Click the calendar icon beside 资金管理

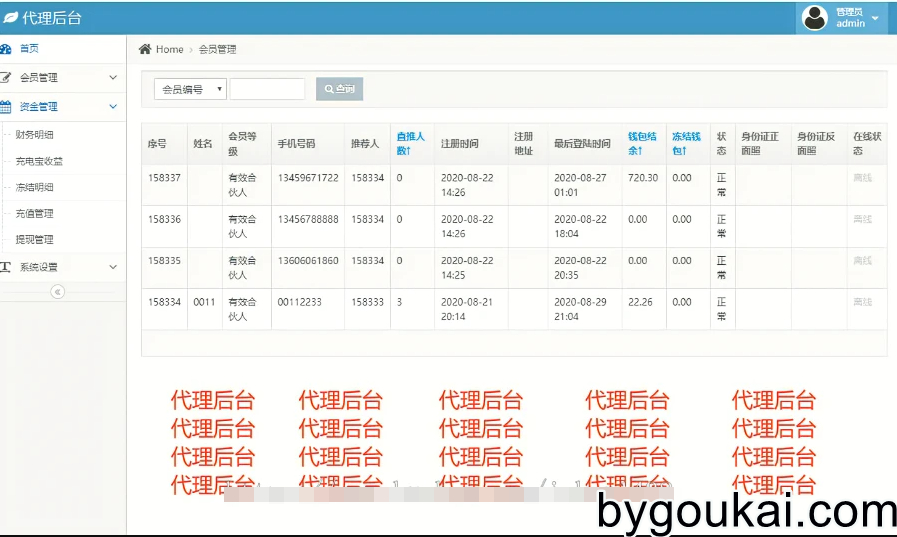[6, 106]
